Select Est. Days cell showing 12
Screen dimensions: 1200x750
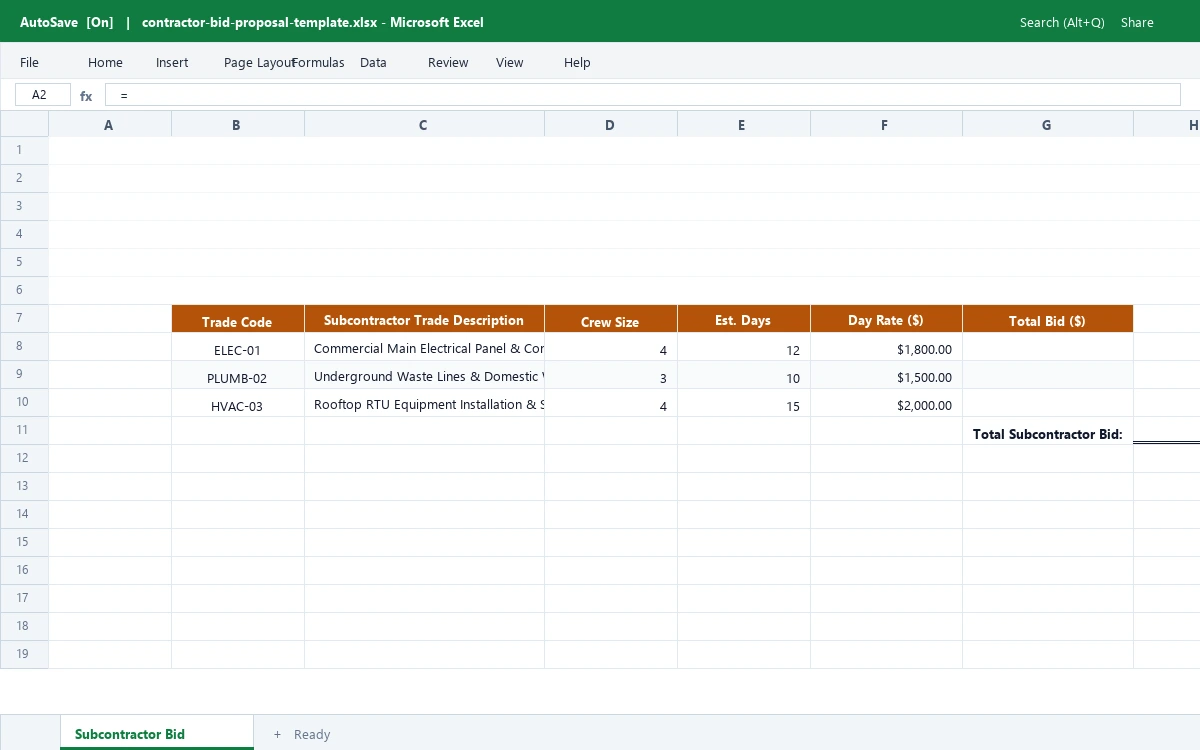pos(744,347)
